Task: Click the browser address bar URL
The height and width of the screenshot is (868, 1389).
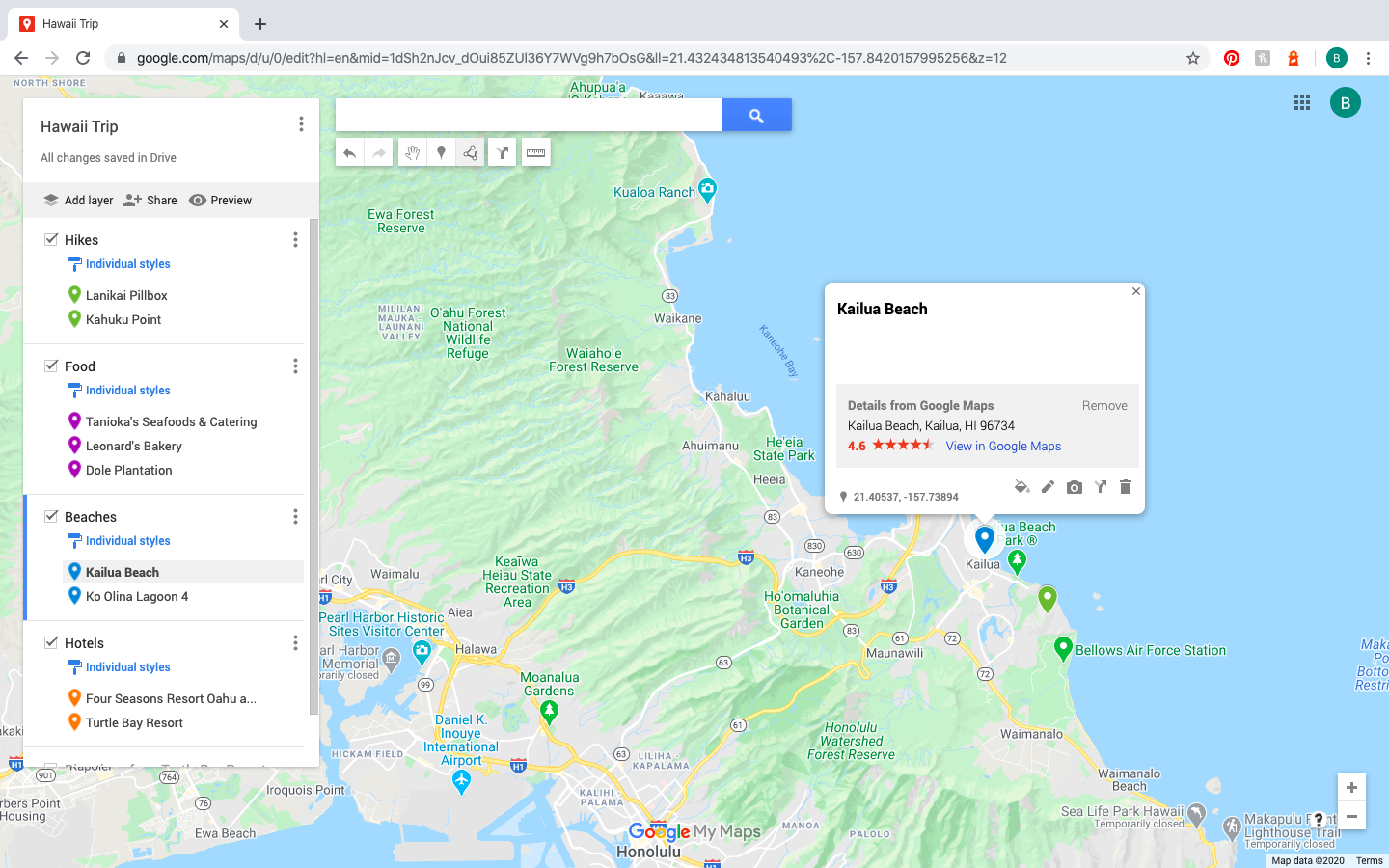Action: point(571,58)
